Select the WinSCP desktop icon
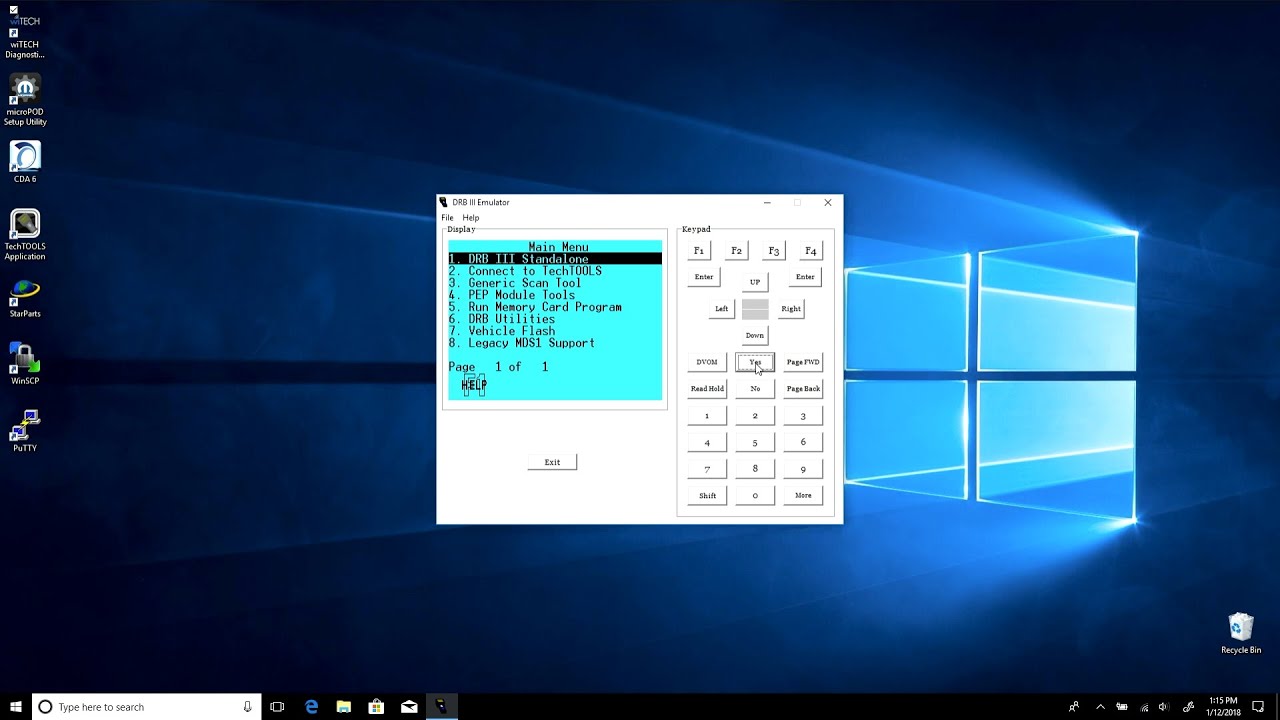1280x720 pixels. pos(25,364)
